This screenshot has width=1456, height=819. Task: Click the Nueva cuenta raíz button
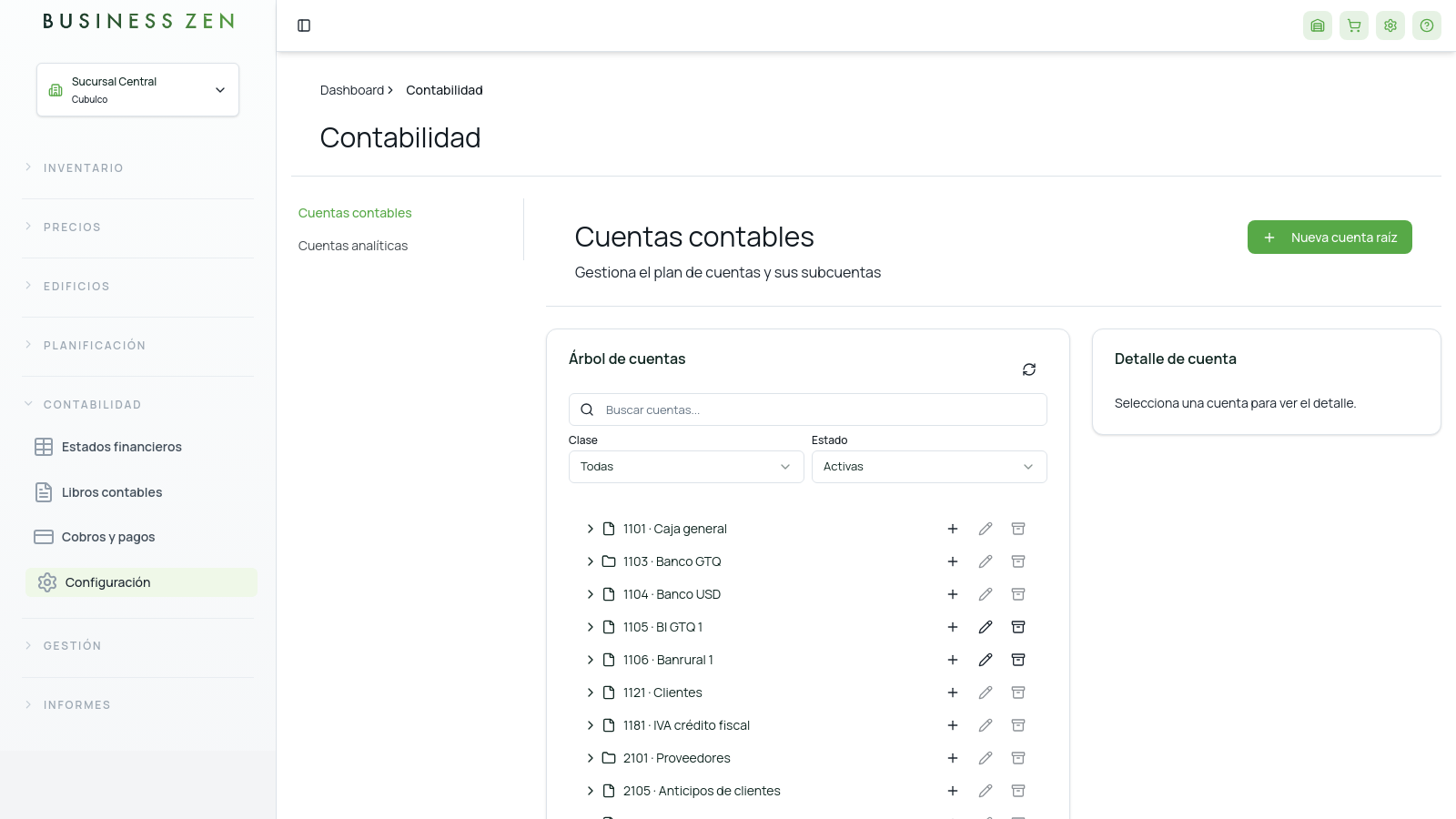point(1330,238)
